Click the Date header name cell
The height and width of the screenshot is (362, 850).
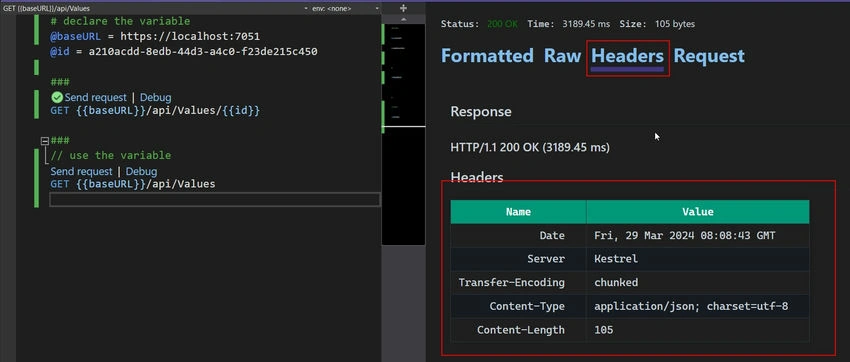tap(518, 236)
